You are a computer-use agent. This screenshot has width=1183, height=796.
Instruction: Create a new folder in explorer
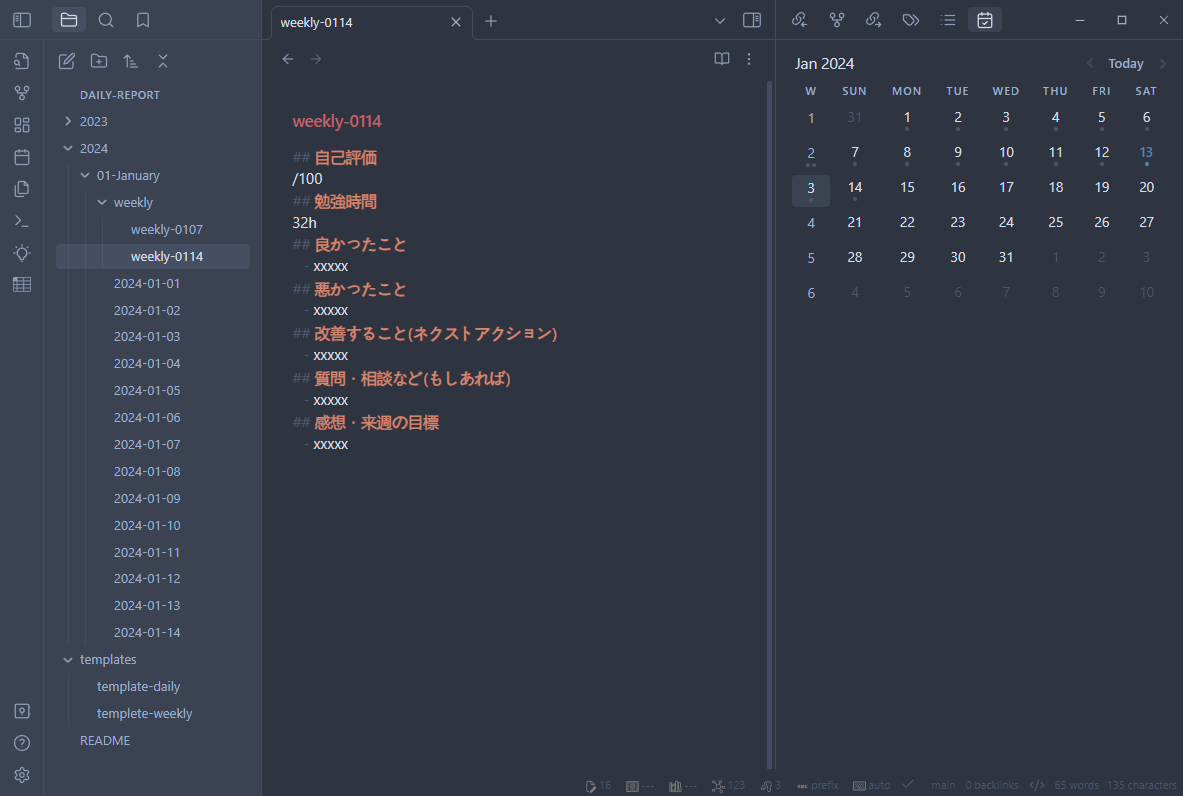tap(99, 61)
